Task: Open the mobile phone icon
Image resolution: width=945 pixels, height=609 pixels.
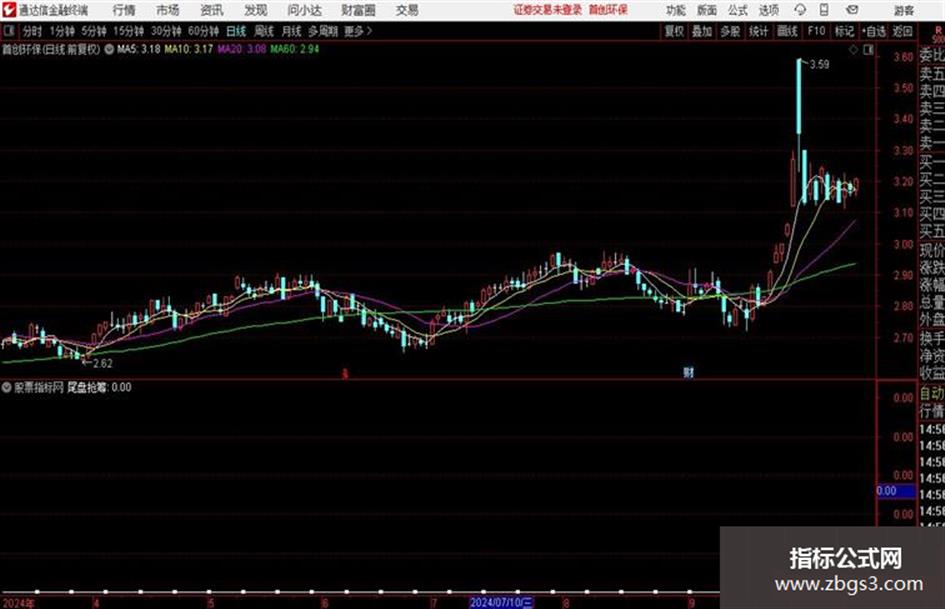Action: coord(824,10)
